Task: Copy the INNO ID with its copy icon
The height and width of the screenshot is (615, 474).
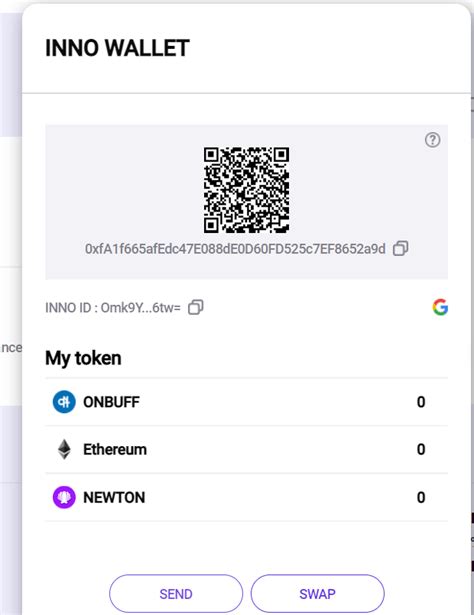Action: click(196, 308)
